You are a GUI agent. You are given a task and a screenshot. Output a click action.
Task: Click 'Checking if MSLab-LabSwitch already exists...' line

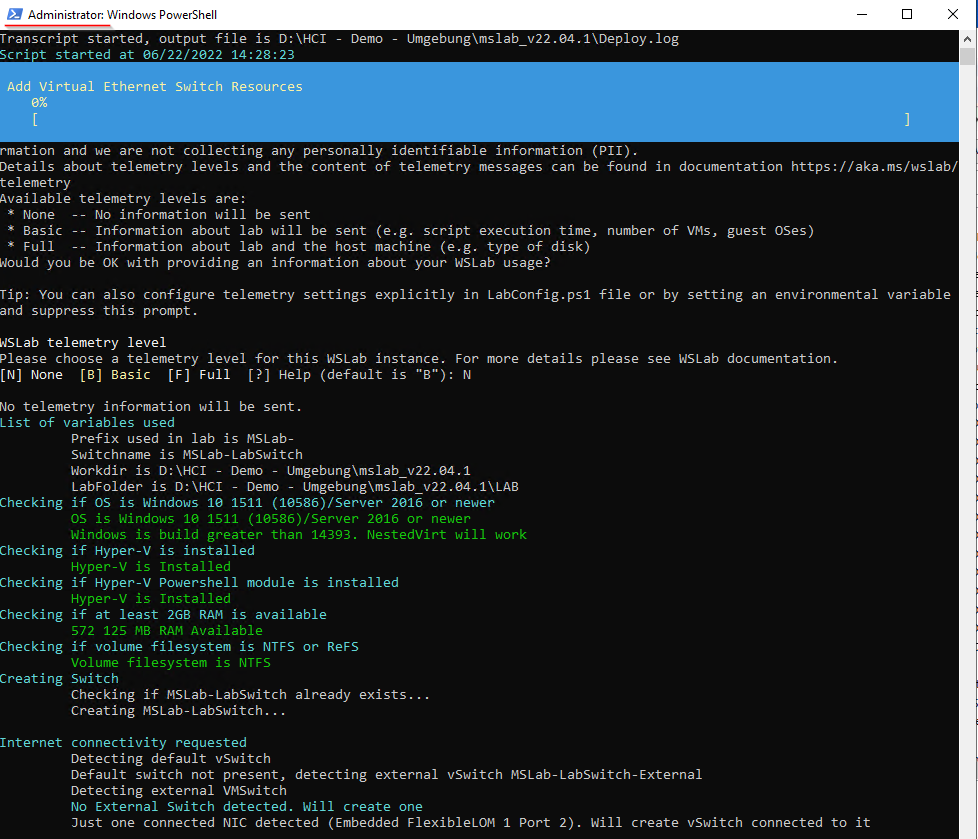(x=250, y=695)
